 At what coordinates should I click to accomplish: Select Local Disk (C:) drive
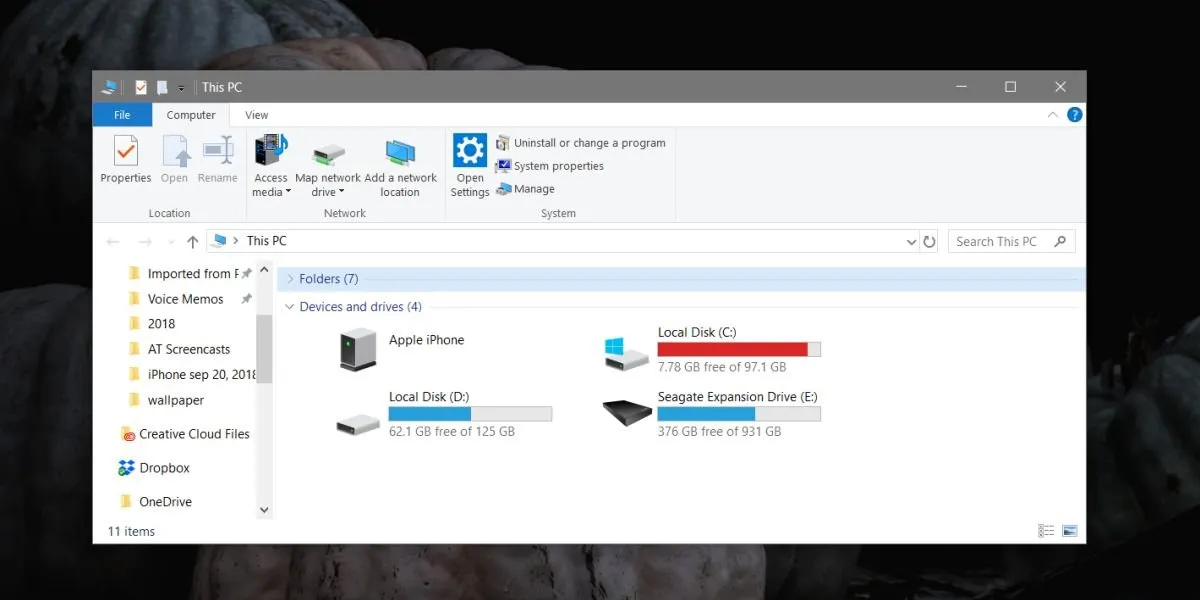tap(714, 349)
